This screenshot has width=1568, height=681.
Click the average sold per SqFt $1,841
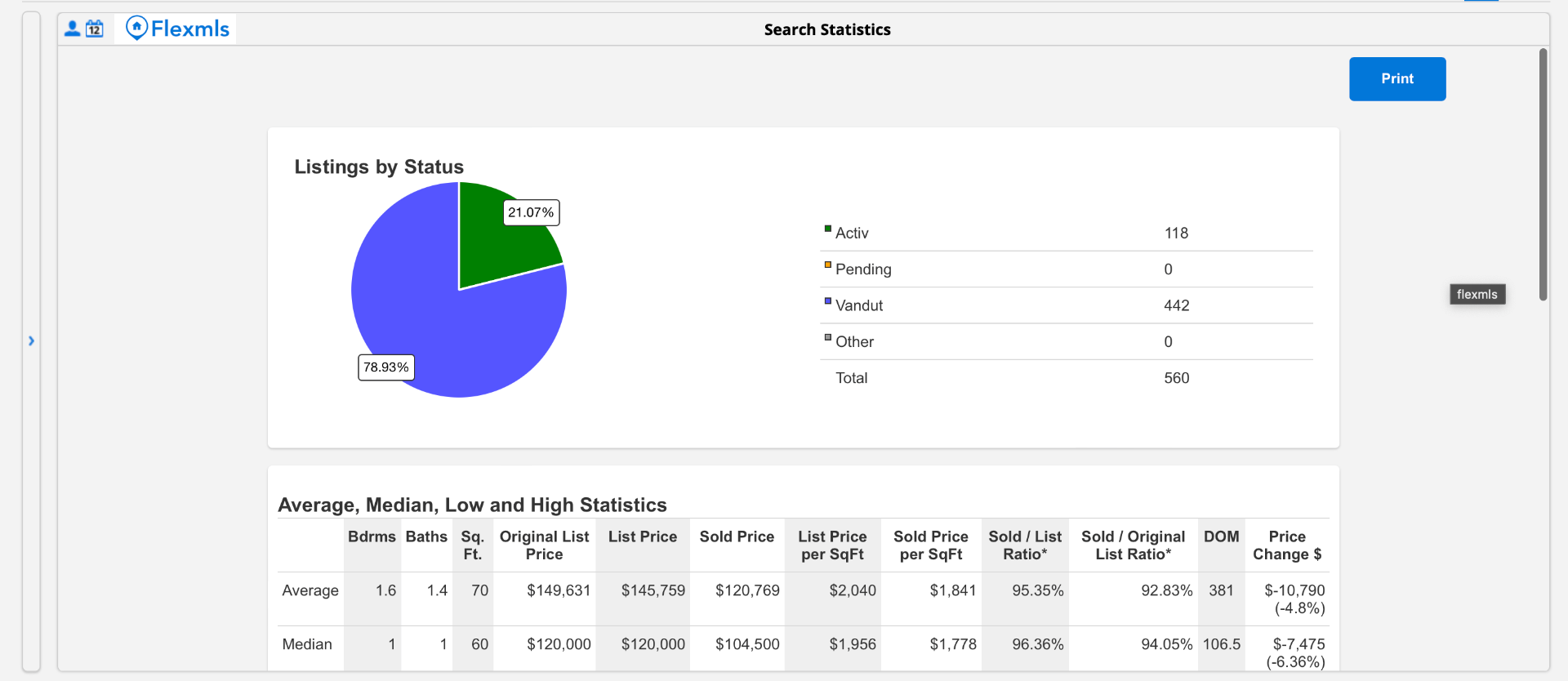pos(953,590)
